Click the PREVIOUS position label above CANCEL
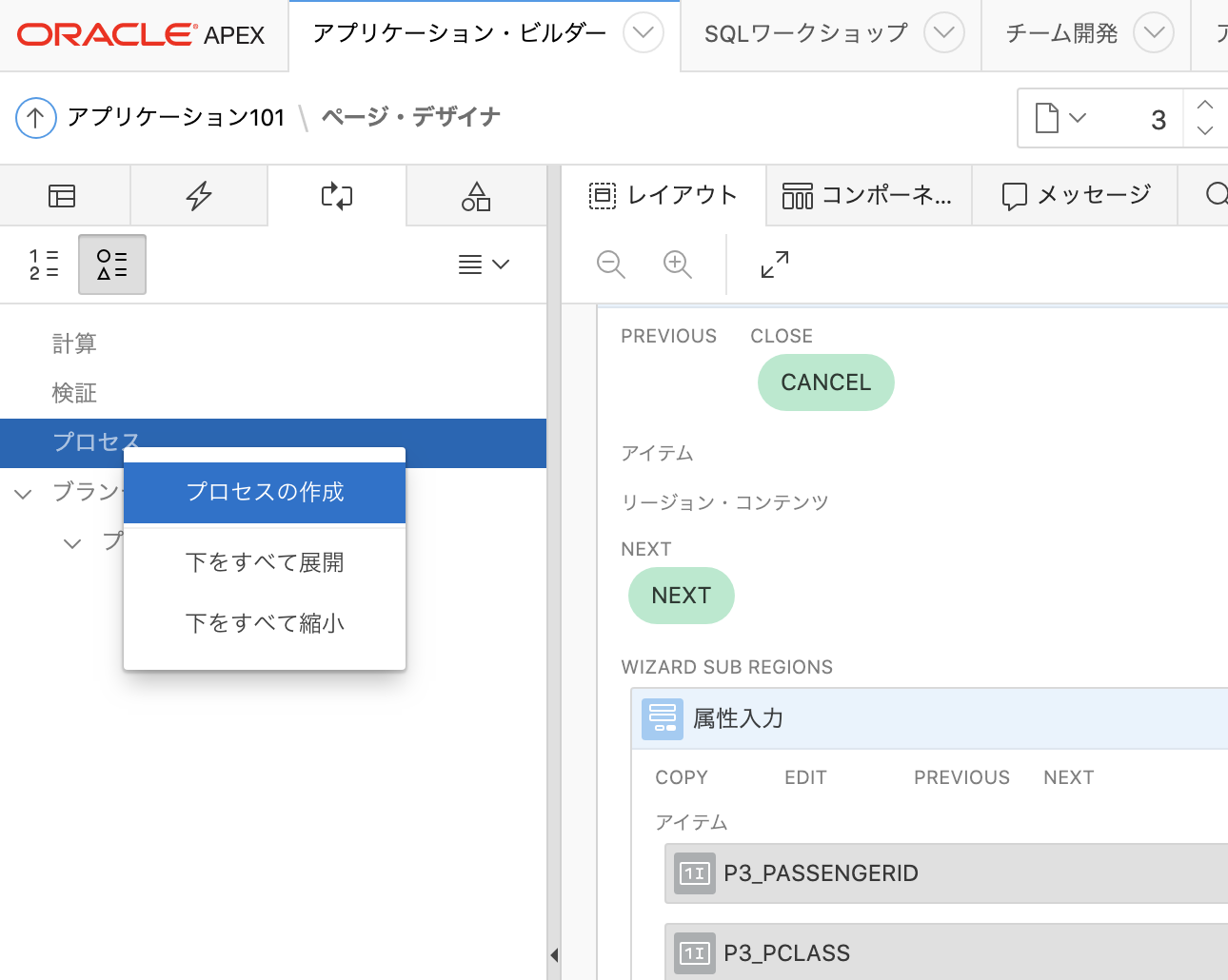This screenshot has width=1228, height=980. click(669, 336)
